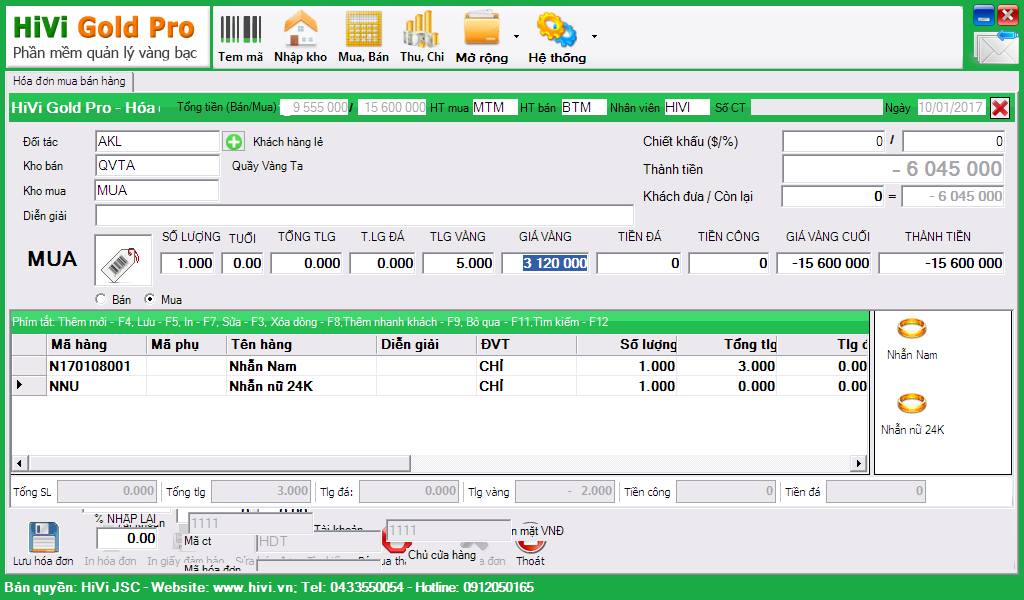Image resolution: width=1024 pixels, height=600 pixels.
Task: Click the Nhẫn Nam name cell
Action: (x=301, y=366)
